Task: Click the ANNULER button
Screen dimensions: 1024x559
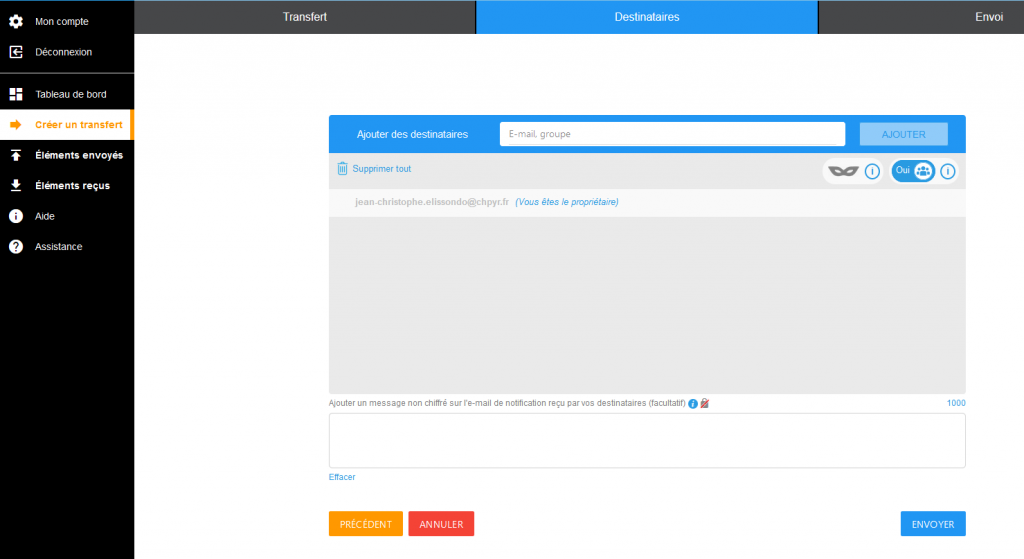Action: pyautogui.click(x=441, y=524)
